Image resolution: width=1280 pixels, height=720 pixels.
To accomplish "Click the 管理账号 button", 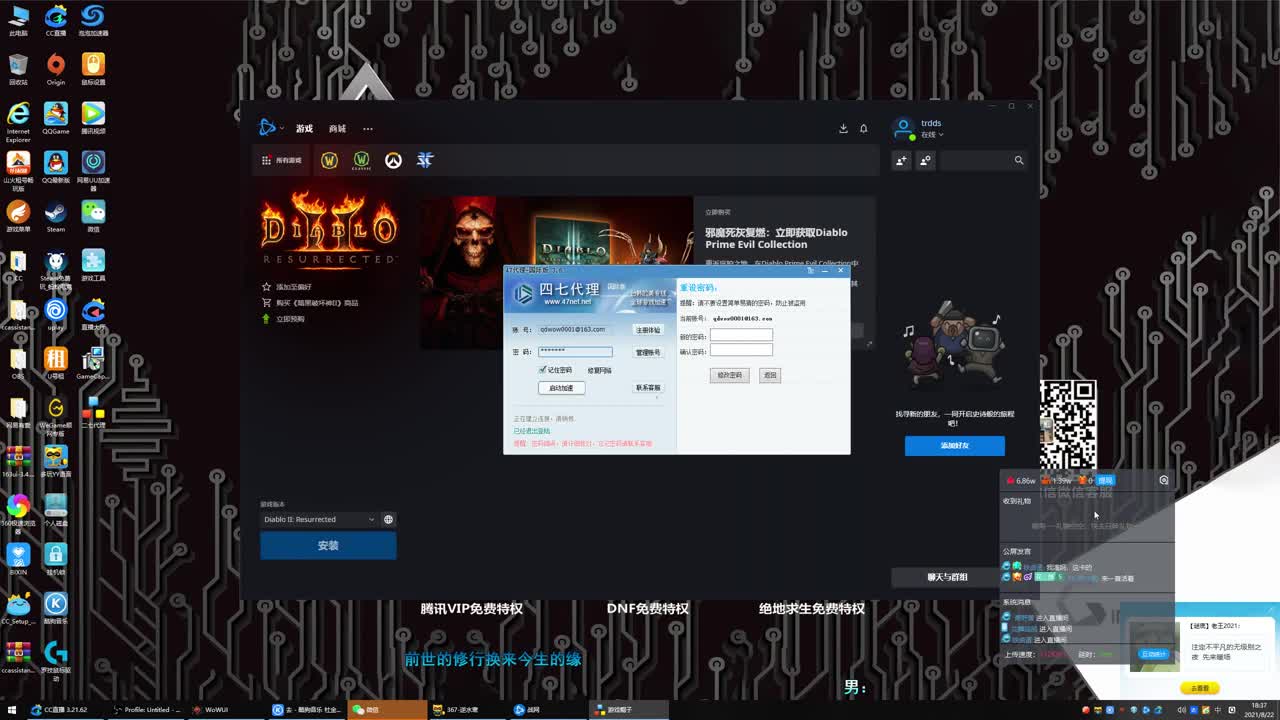I will tap(648, 352).
